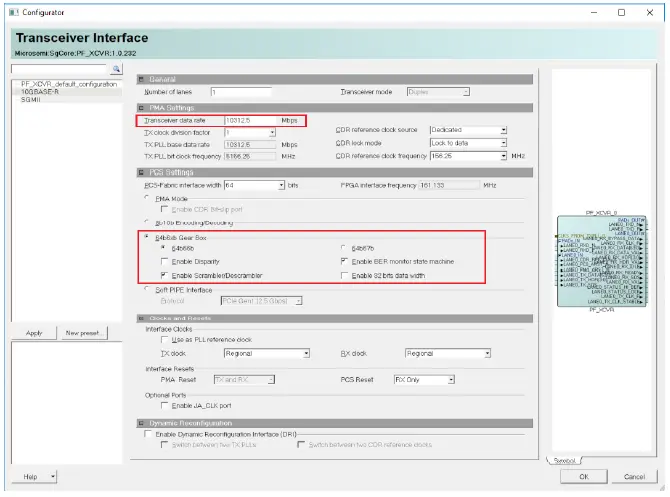Collapse the PCS Settings section
670x497 pixels.
pyautogui.click(x=141, y=173)
